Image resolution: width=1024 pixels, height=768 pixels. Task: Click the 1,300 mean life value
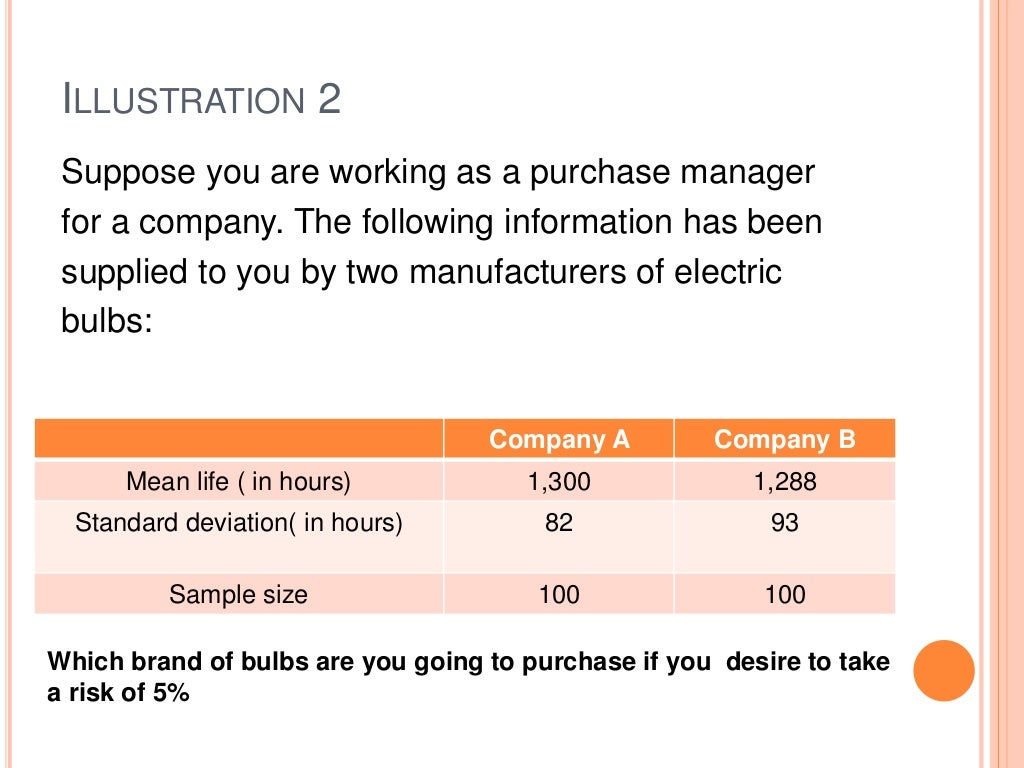(x=559, y=482)
